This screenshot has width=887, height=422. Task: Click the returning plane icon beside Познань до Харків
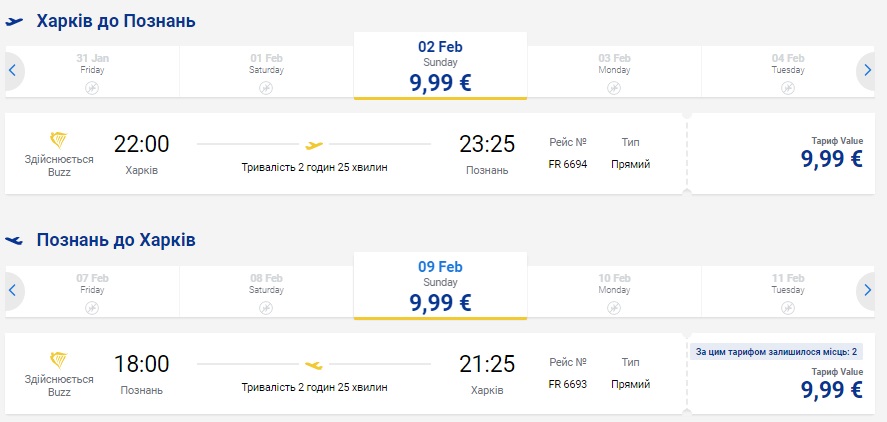[14, 240]
